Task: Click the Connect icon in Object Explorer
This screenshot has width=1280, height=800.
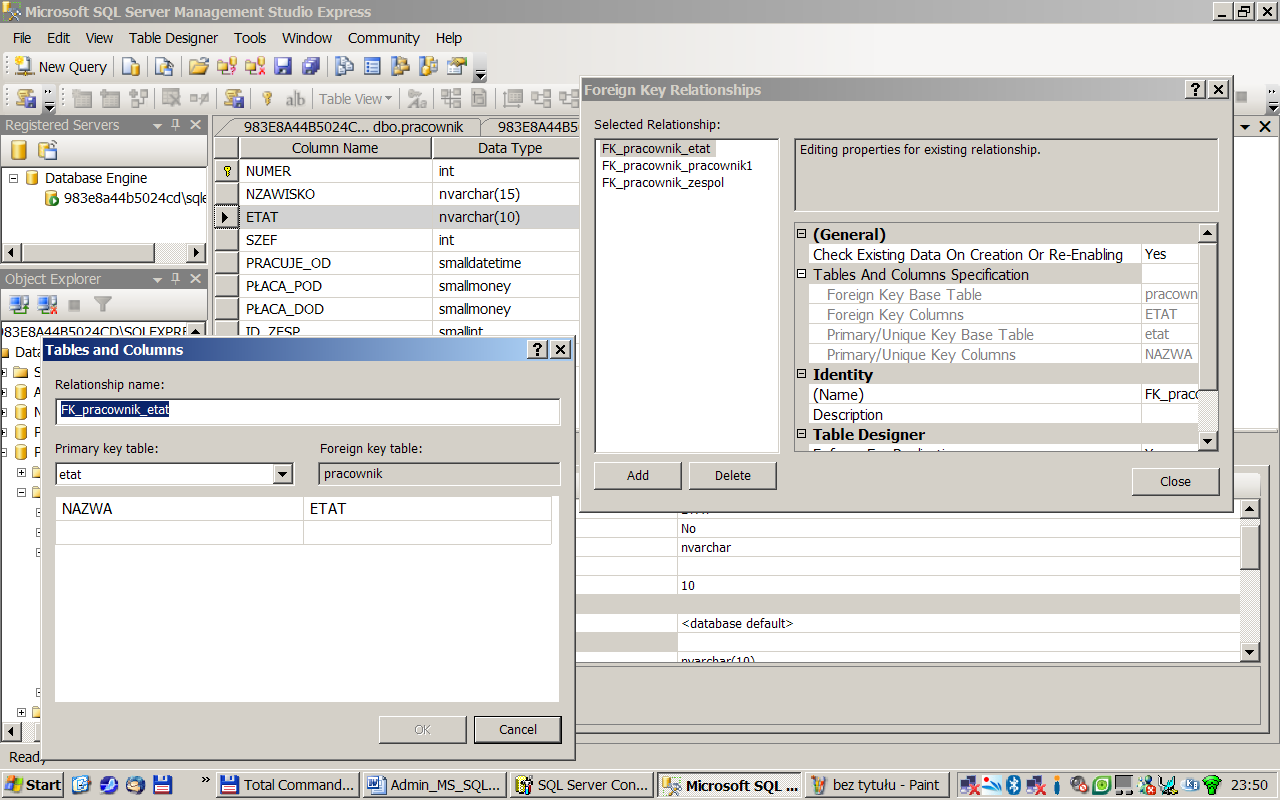Action: (18, 304)
